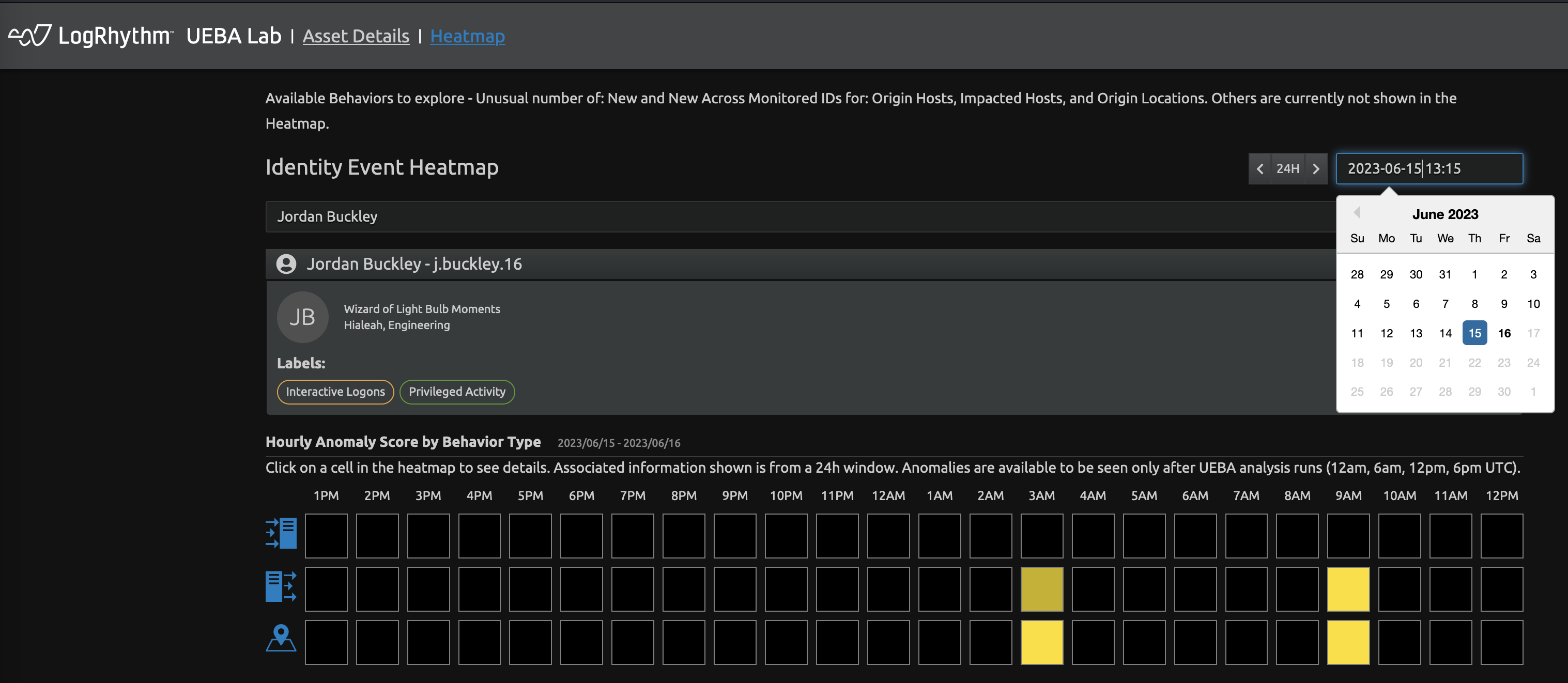
Task: Show previous month in calendar popup
Action: point(1356,212)
